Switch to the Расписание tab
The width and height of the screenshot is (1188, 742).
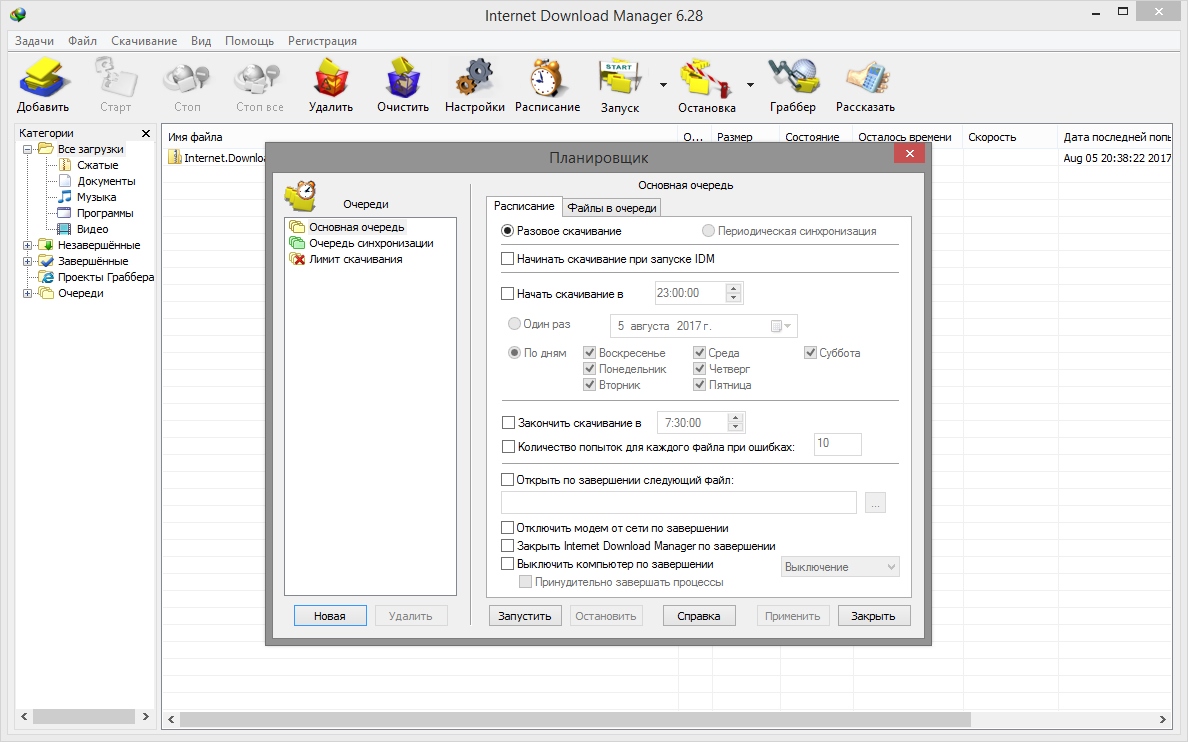coord(524,206)
